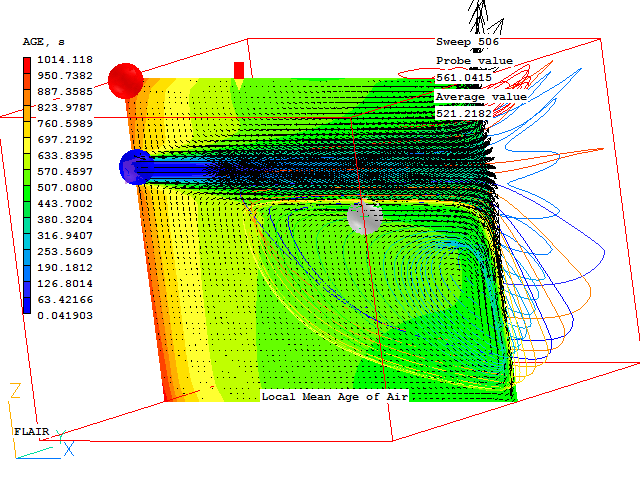Viewport: 640px width, 480px height.
Task: Select the small red rectangle above the plane
Action: [238, 69]
